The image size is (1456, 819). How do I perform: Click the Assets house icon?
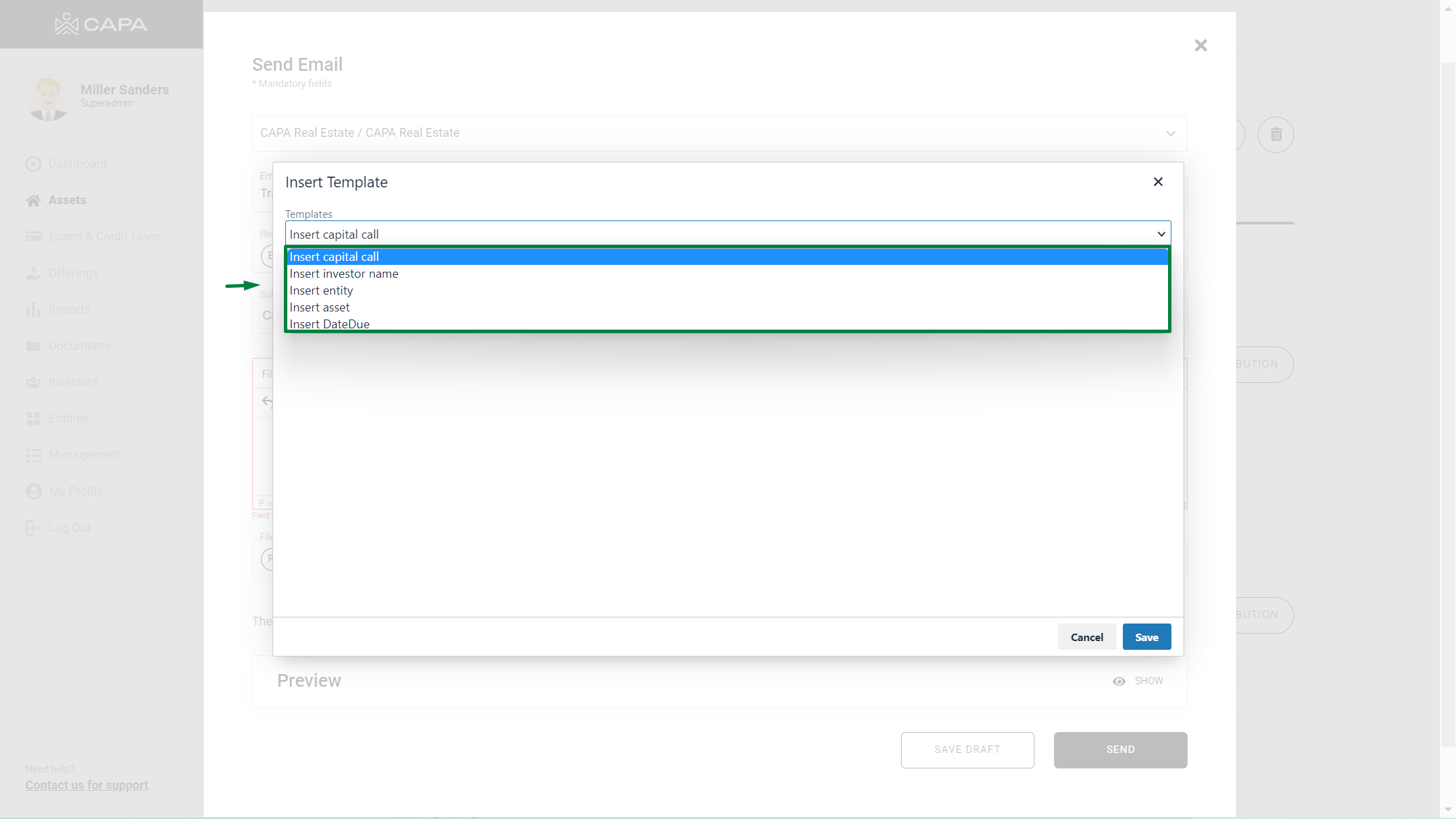pos(33,200)
